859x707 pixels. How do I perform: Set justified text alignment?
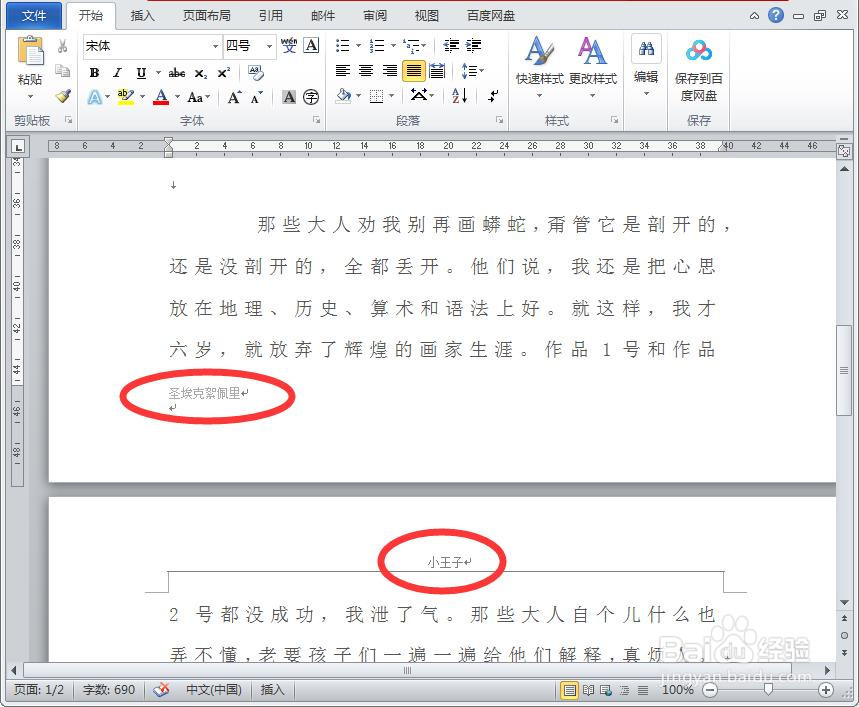pos(414,71)
